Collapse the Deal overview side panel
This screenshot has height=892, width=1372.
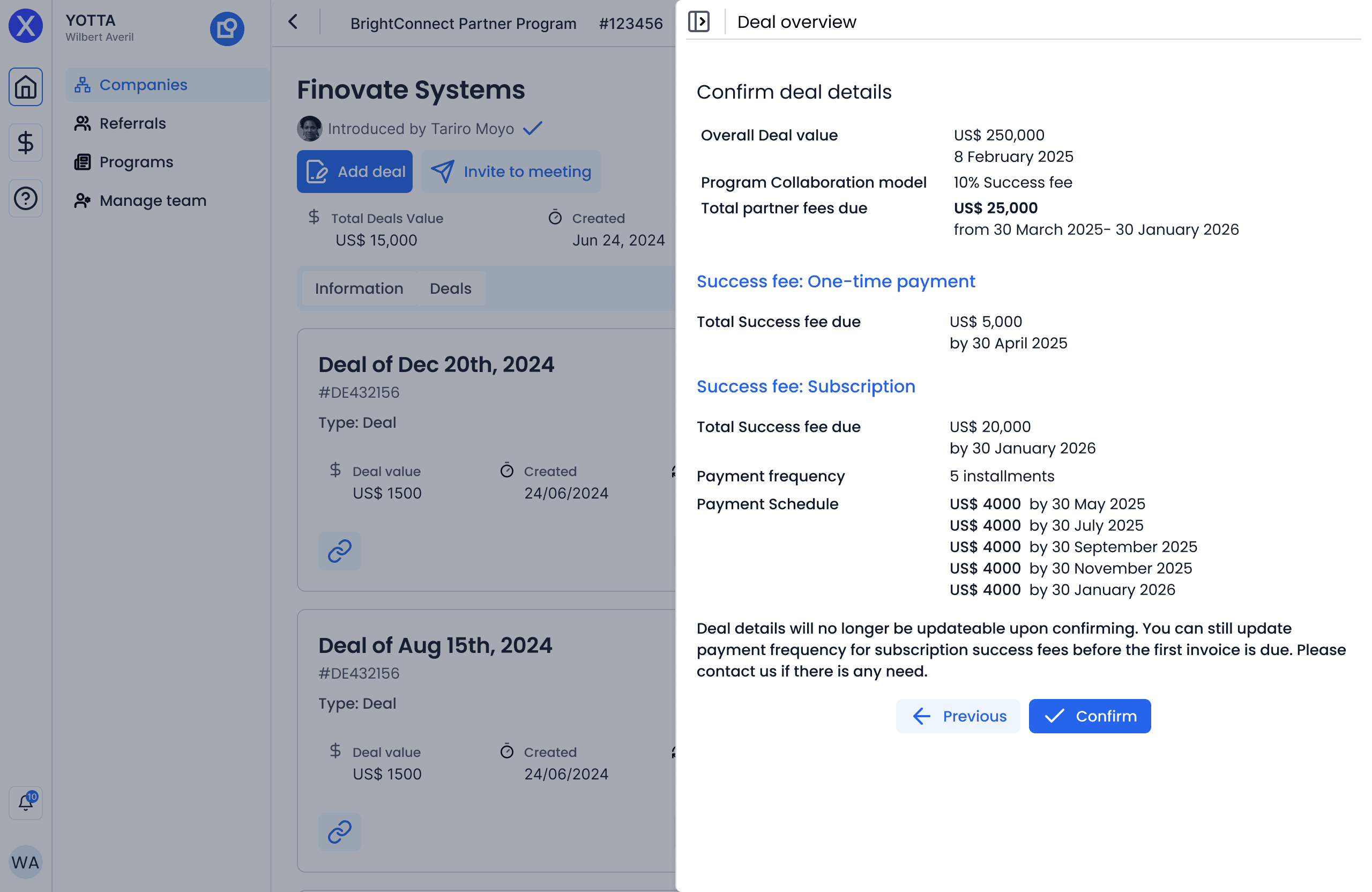pyautogui.click(x=699, y=22)
